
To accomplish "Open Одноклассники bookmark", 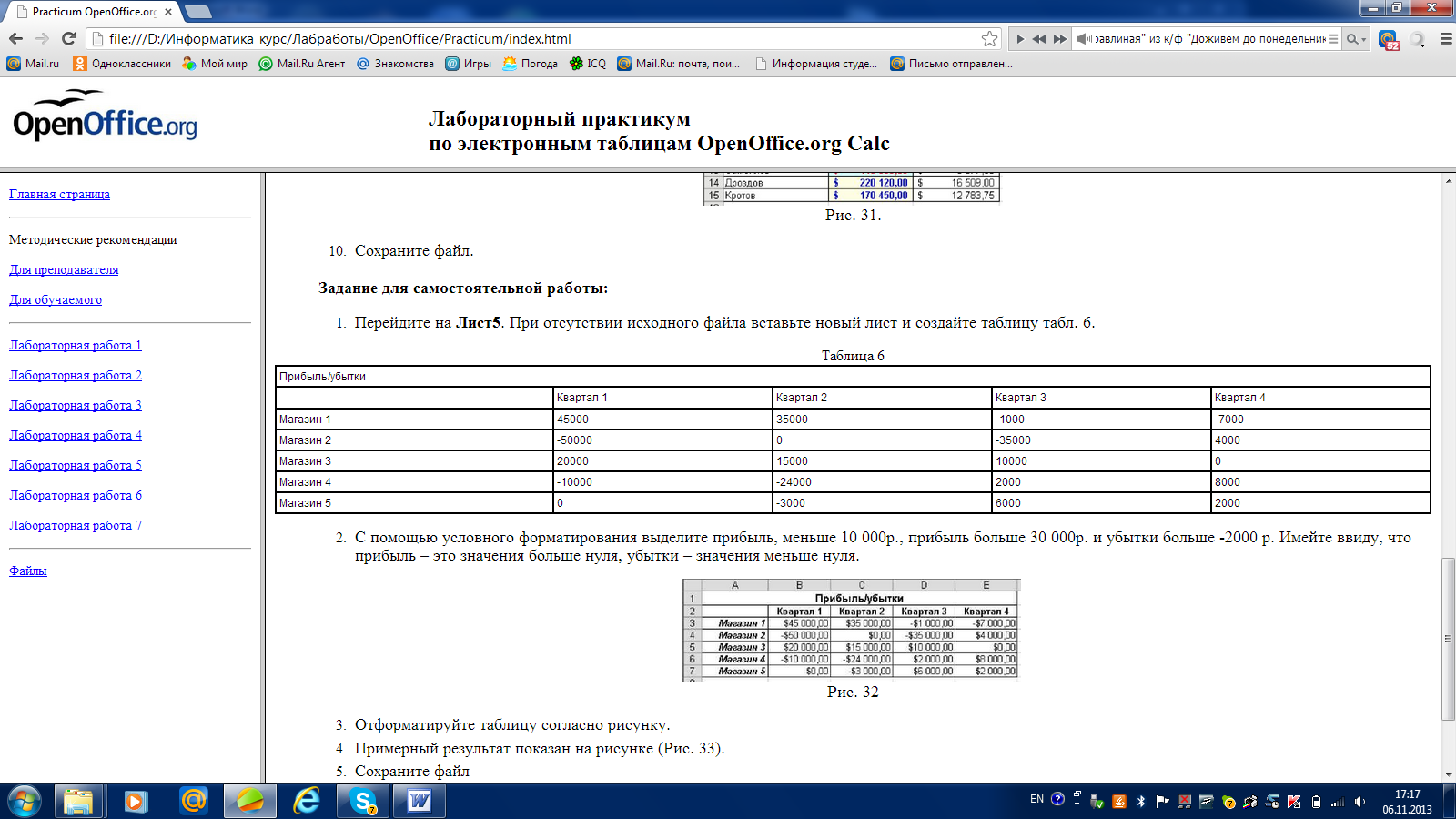I will click(122, 64).
